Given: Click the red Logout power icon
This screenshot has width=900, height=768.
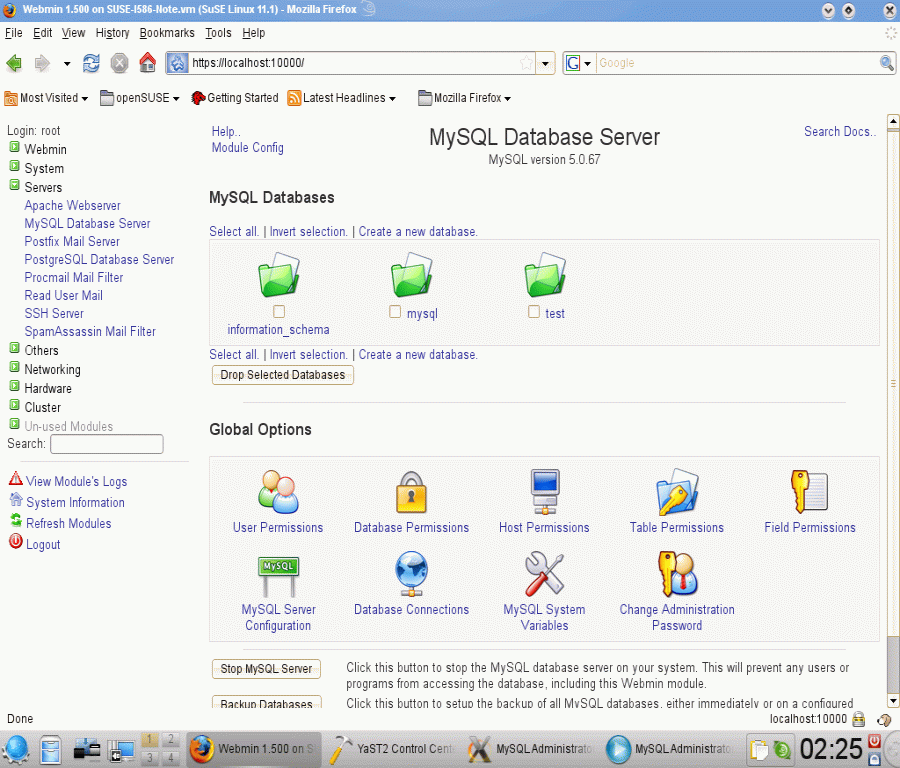Looking at the screenshot, I should point(16,541).
